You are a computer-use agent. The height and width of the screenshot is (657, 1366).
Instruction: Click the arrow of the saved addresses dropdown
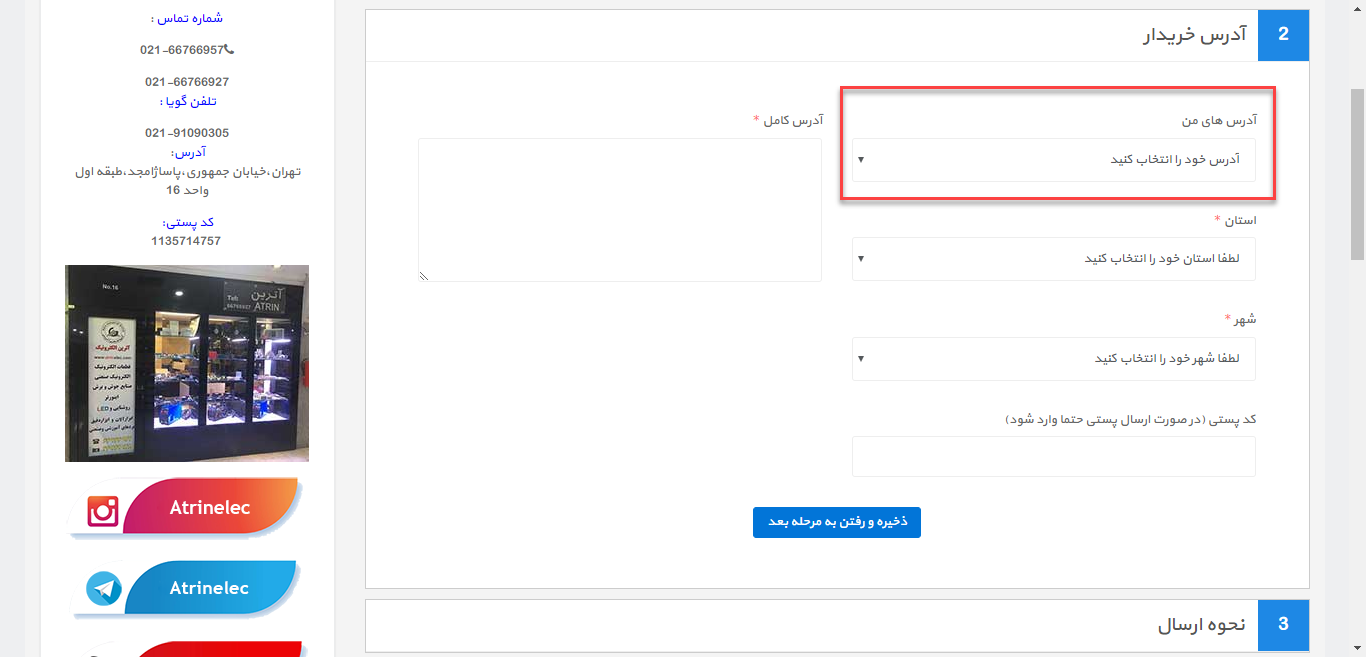[x=862, y=160]
